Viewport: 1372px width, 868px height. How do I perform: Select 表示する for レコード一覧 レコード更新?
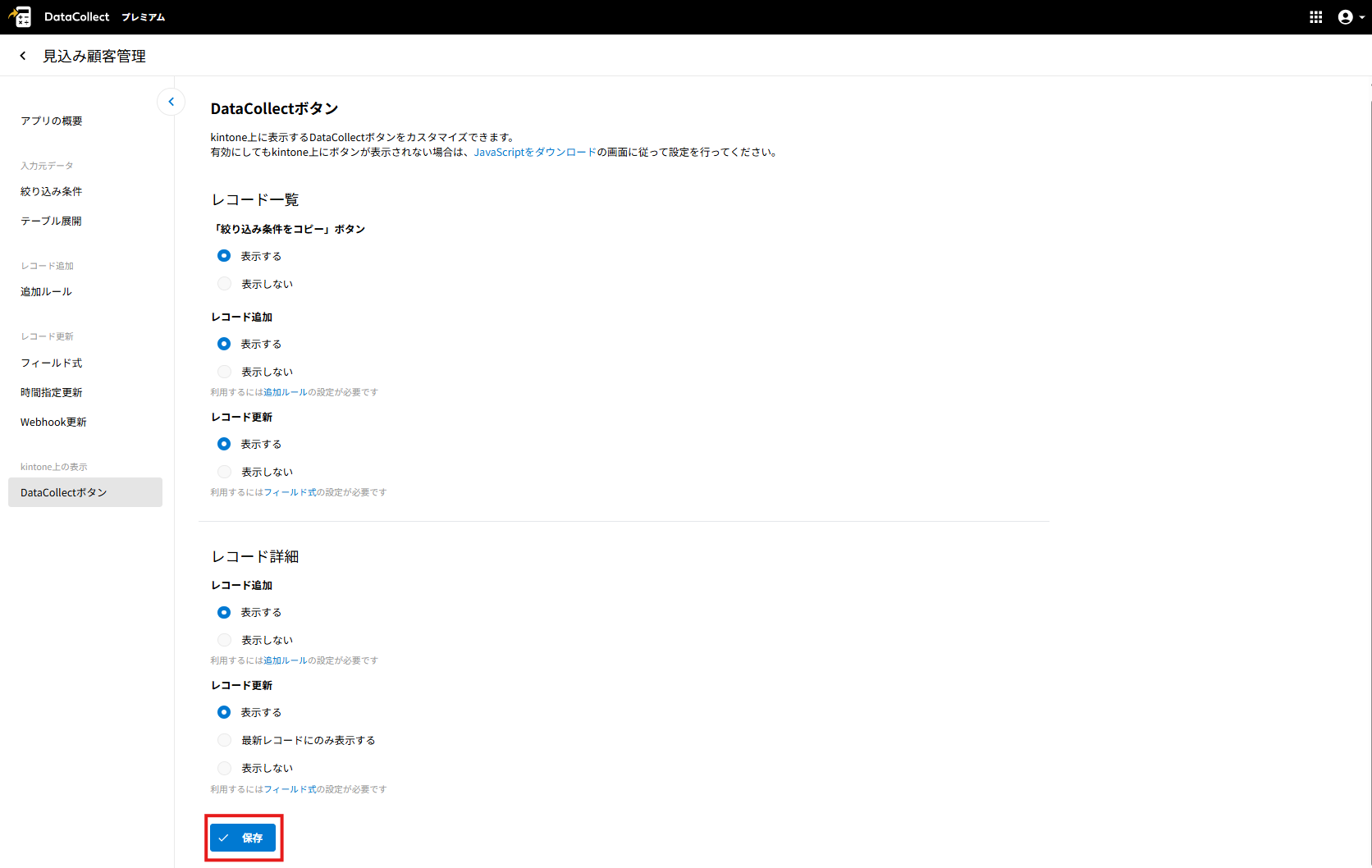(x=224, y=444)
